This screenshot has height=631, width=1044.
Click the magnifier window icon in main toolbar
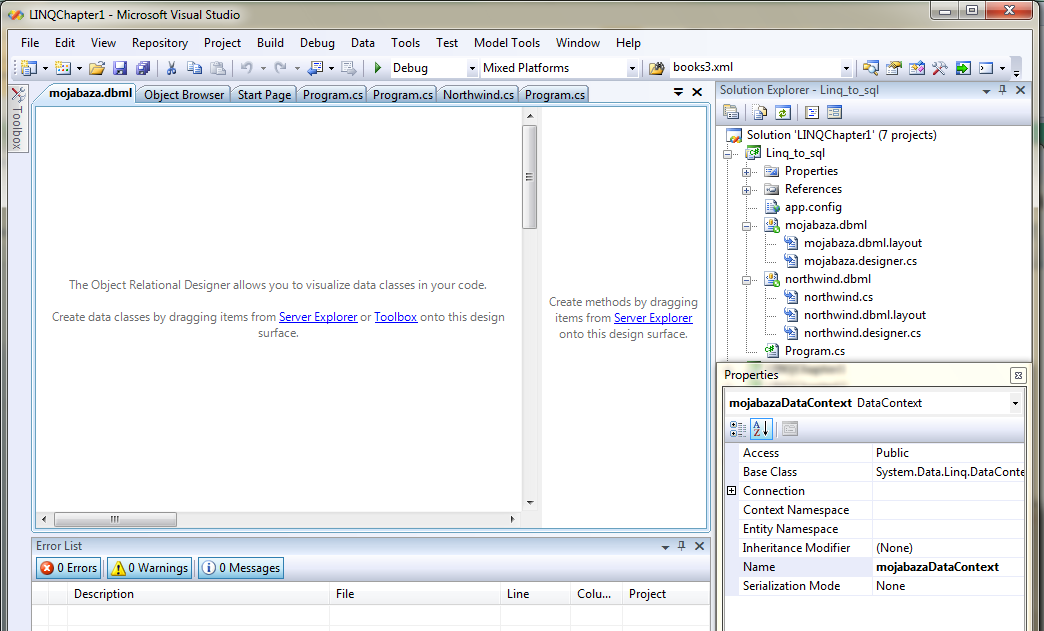tap(870, 68)
